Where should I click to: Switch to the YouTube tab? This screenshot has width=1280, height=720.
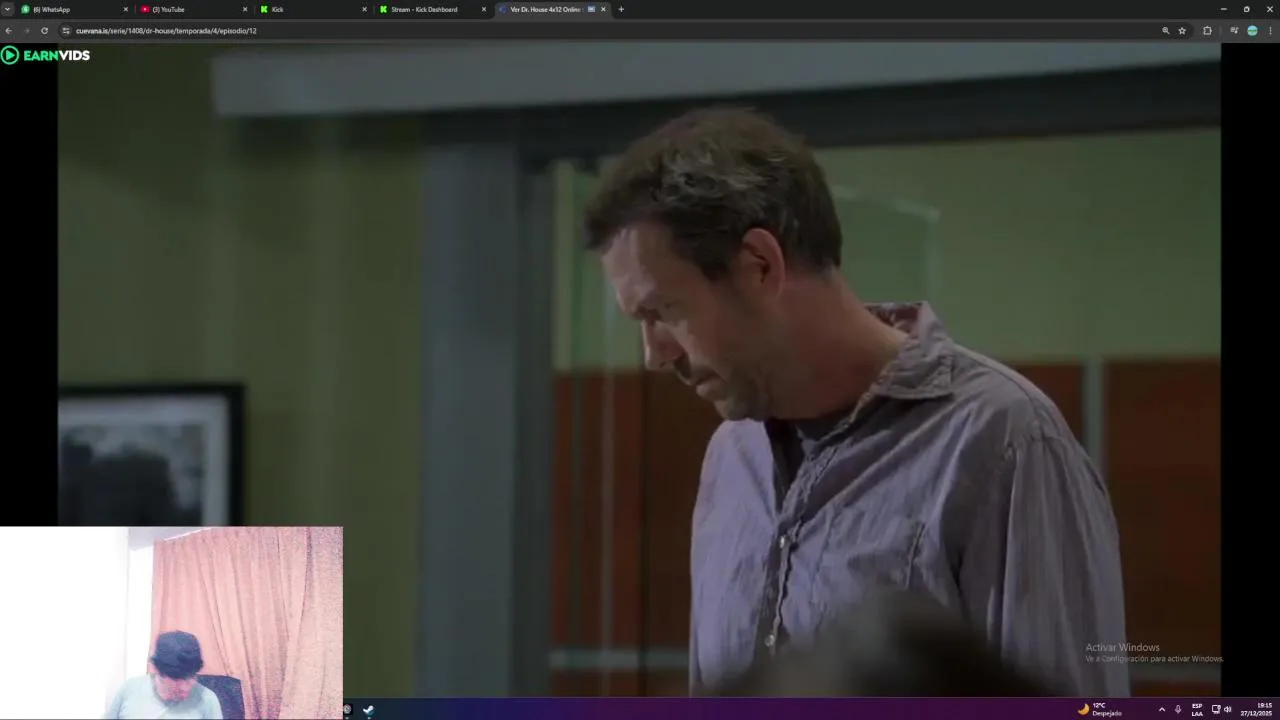point(194,9)
